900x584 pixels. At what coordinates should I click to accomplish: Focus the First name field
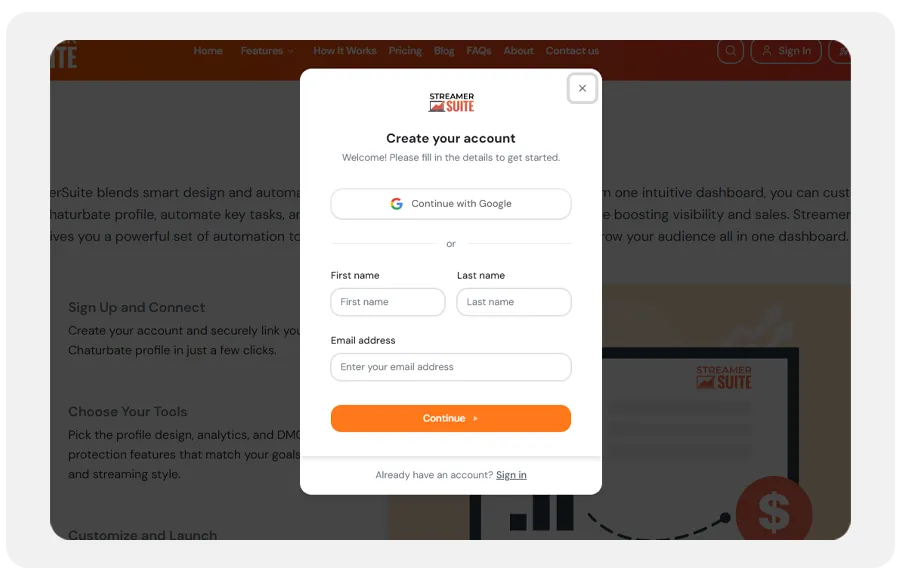[x=387, y=302]
